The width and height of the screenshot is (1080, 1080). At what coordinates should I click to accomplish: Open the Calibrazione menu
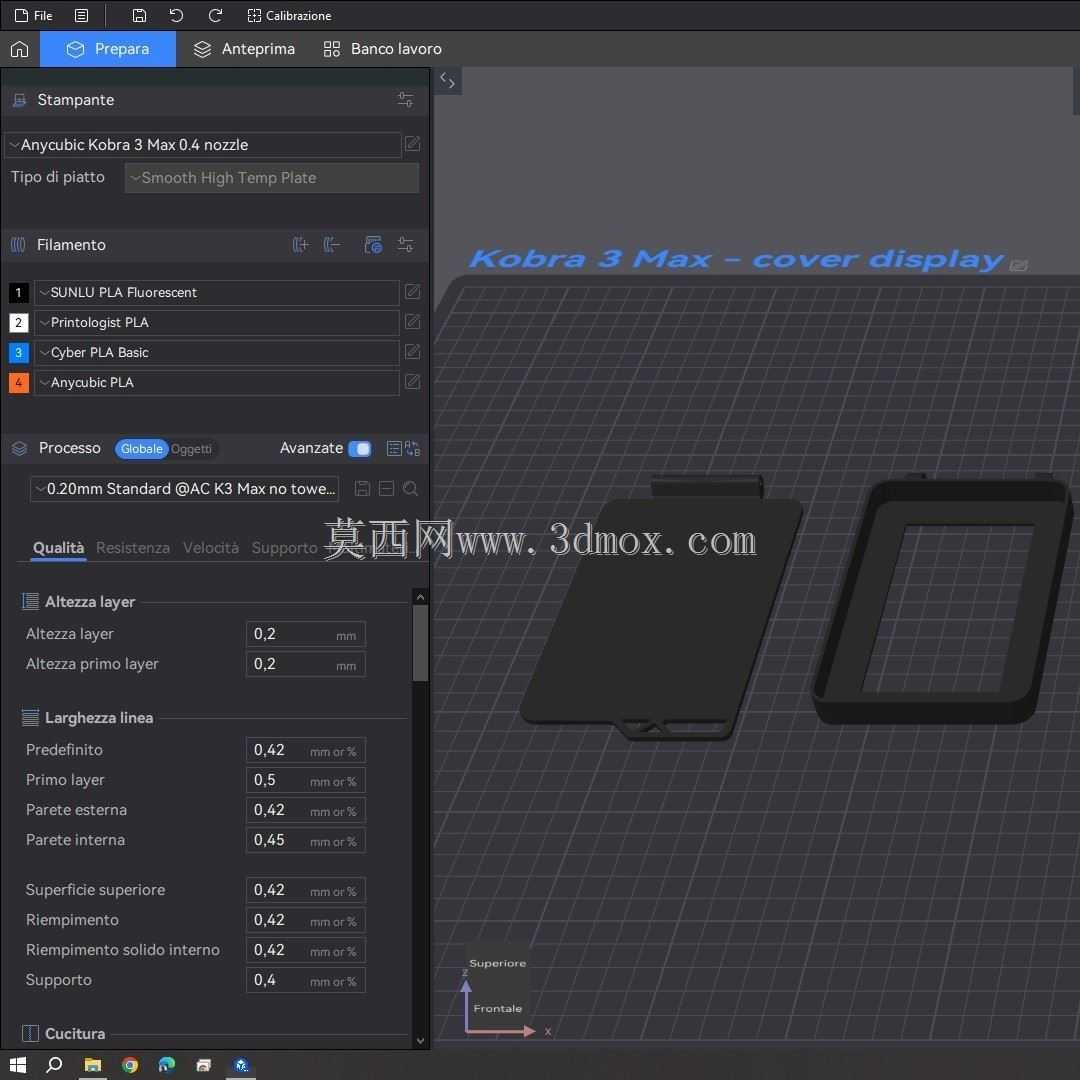pyautogui.click(x=289, y=15)
